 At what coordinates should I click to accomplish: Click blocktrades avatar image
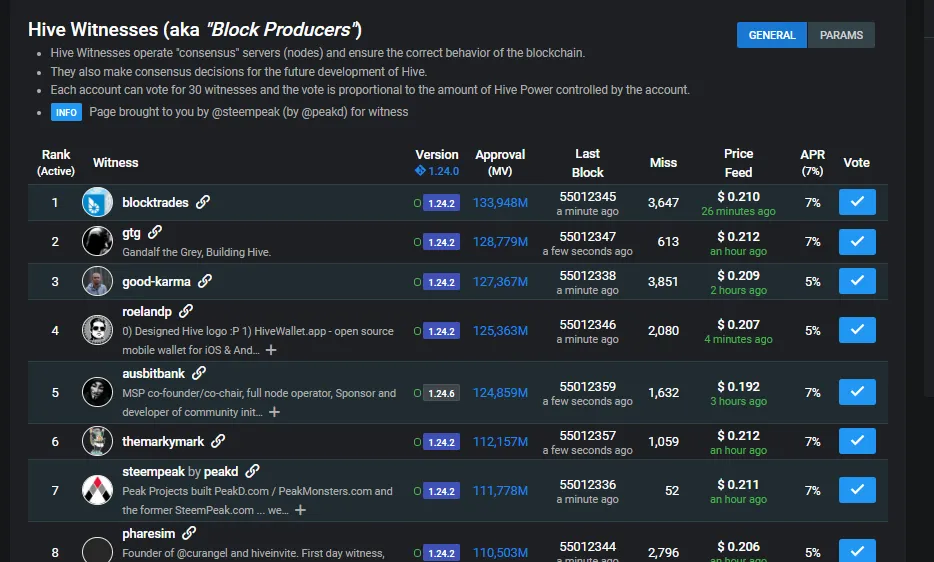point(97,202)
